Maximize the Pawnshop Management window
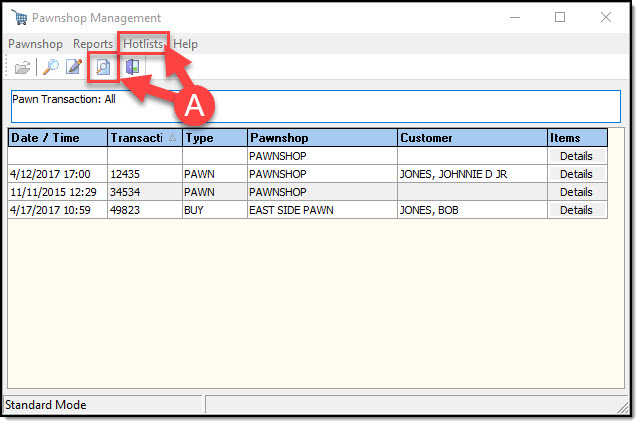The image size is (640, 425). pyautogui.click(x=560, y=17)
